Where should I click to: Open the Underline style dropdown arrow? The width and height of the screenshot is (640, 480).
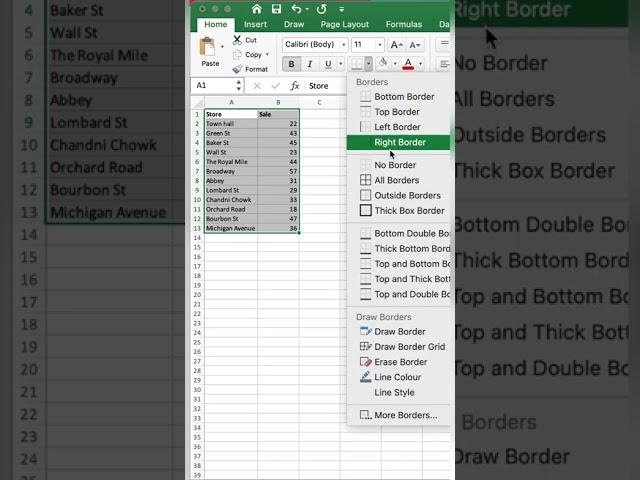click(341, 64)
